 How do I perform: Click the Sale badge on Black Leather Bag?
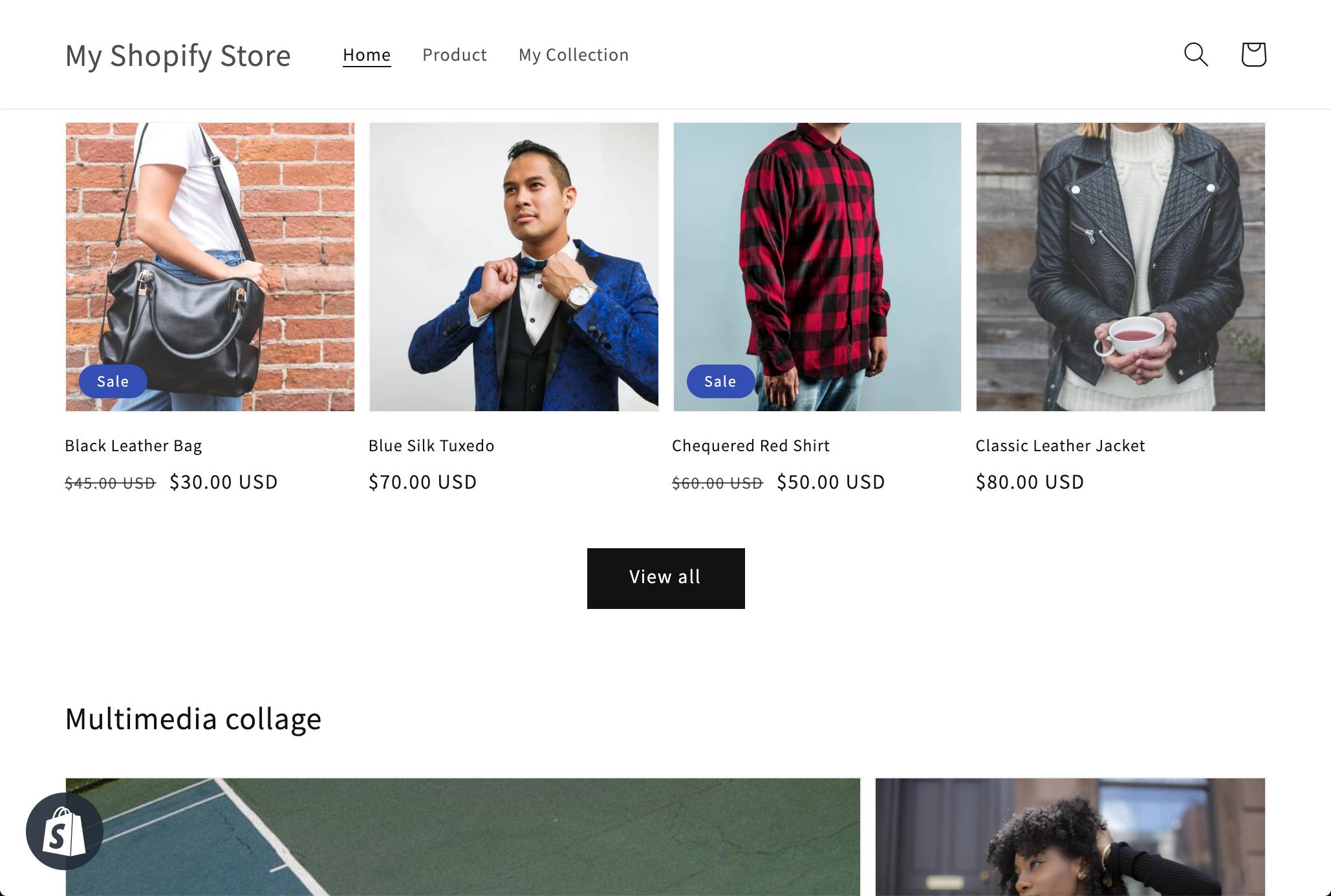coord(113,380)
